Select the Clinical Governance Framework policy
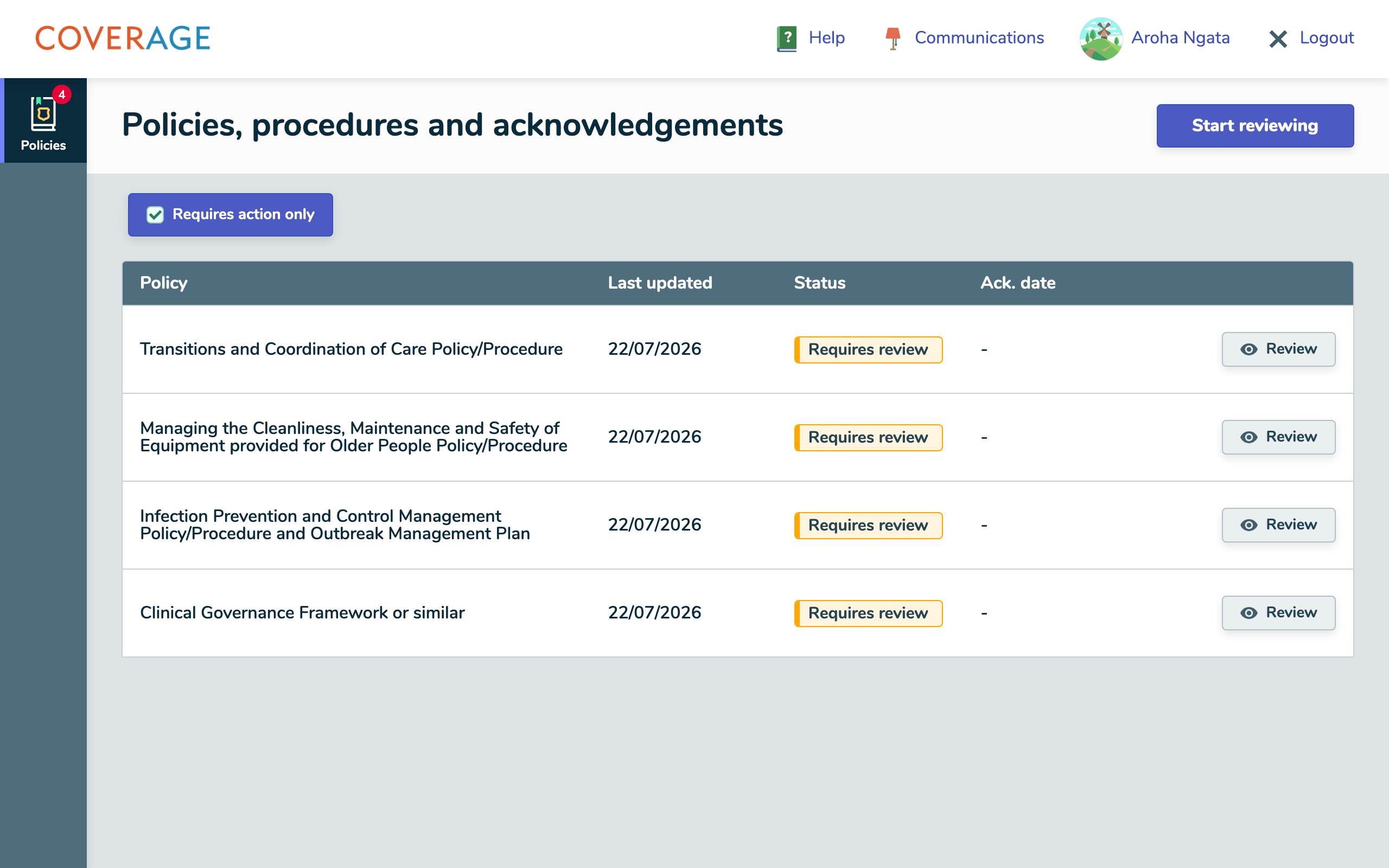This screenshot has width=1389, height=868. (x=302, y=612)
